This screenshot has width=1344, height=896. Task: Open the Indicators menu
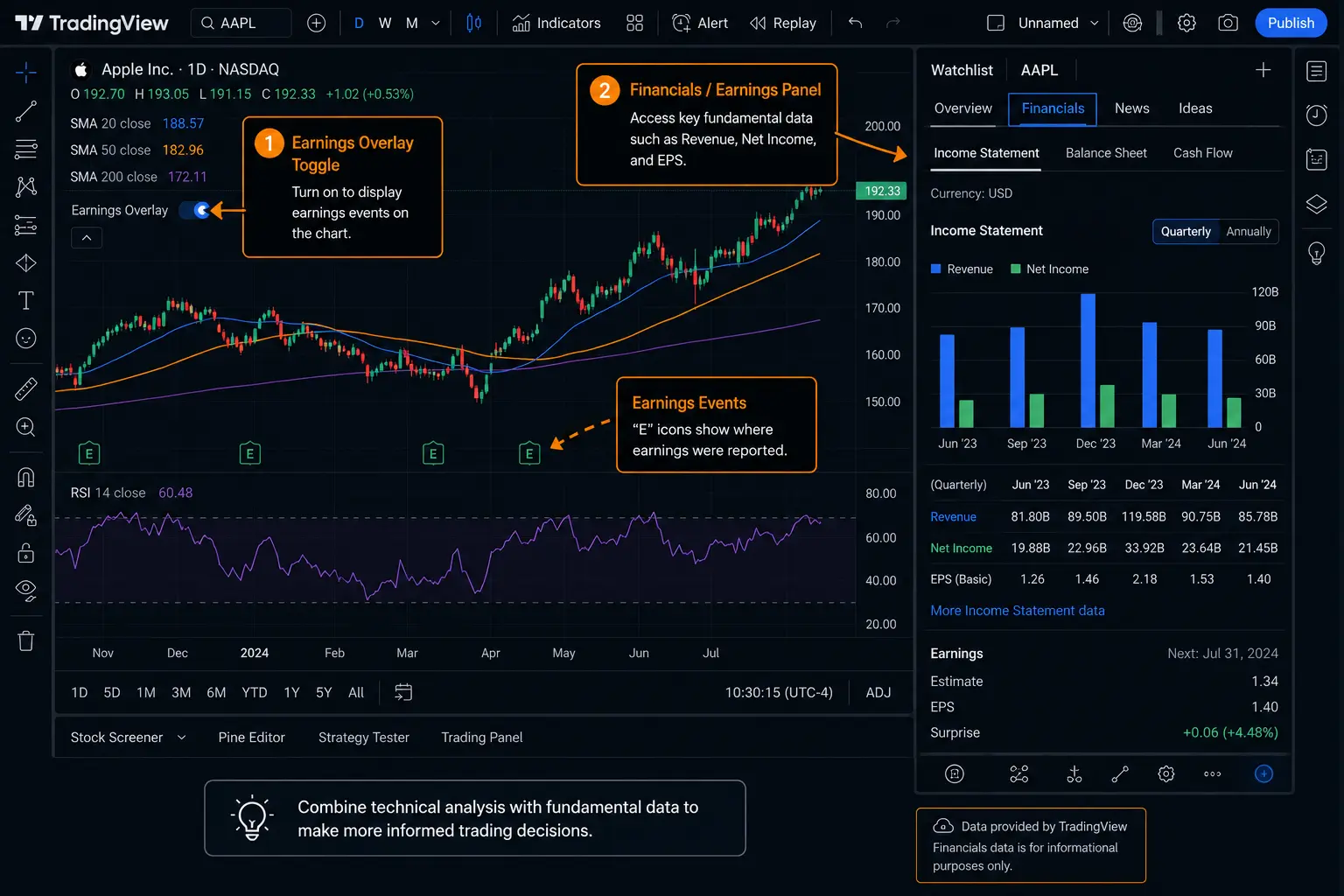tap(556, 24)
